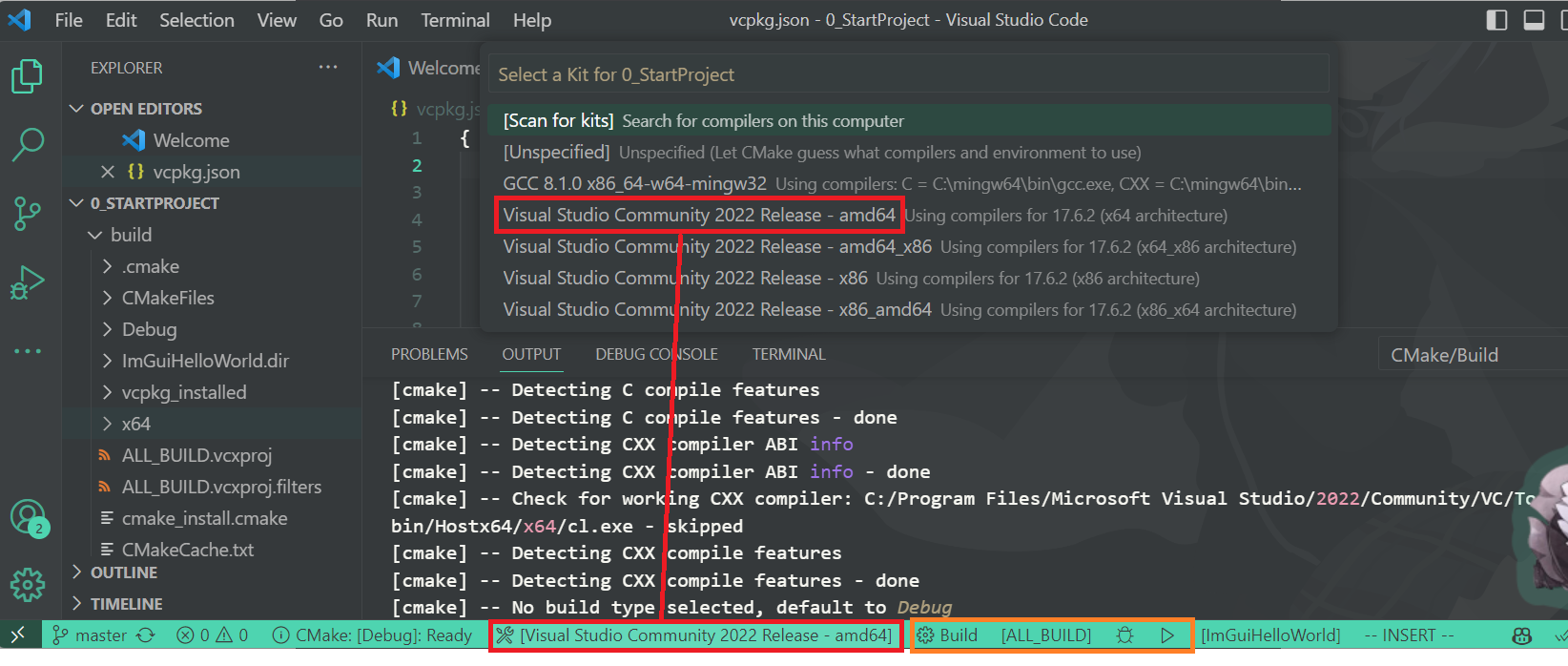Click the Select a Kit input field
Viewport: 1568px width, 666px height.
click(x=908, y=74)
